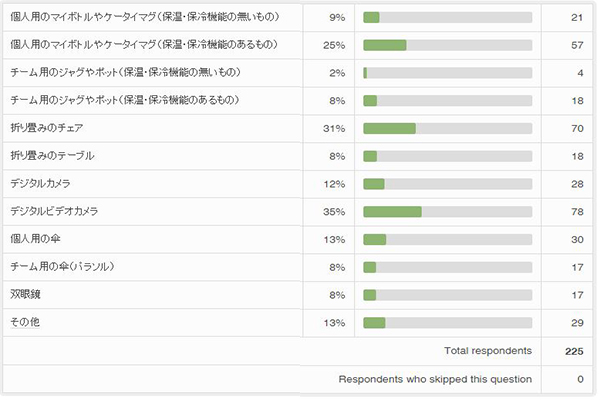Screen dimensions: 600x400
Task: Select the 折り畳みのテーブル label
Action: coord(52,156)
